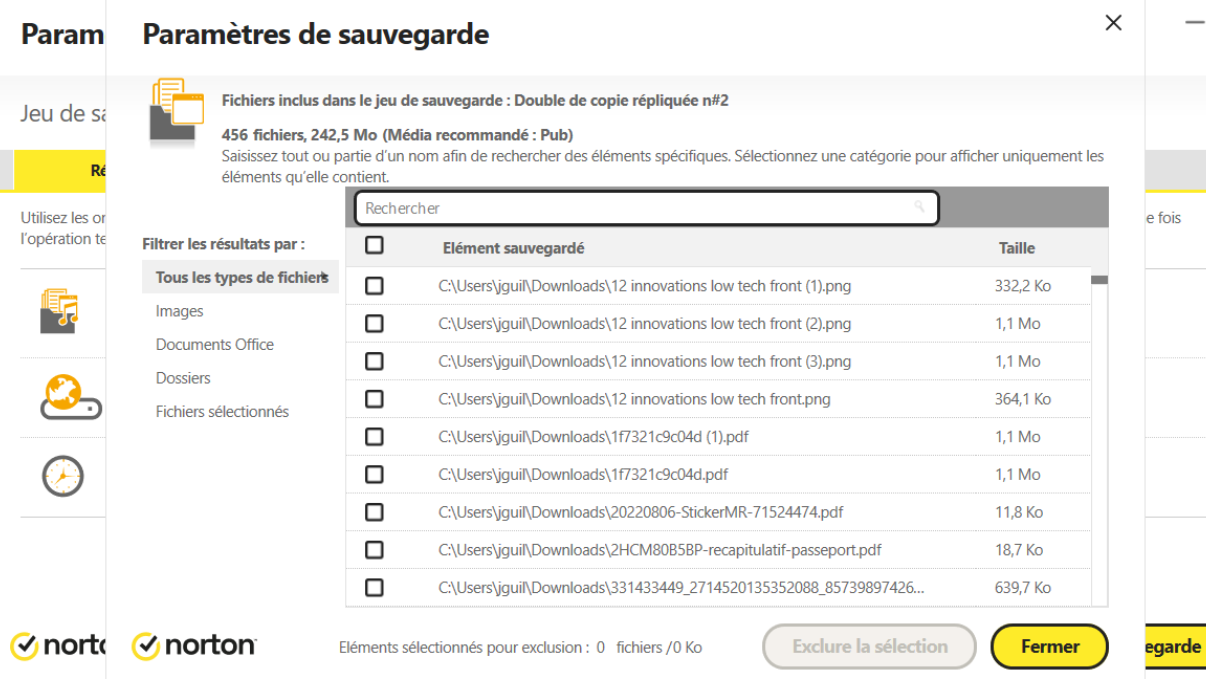
Task: Click the Exclure la sélection button
Action: pos(868,646)
